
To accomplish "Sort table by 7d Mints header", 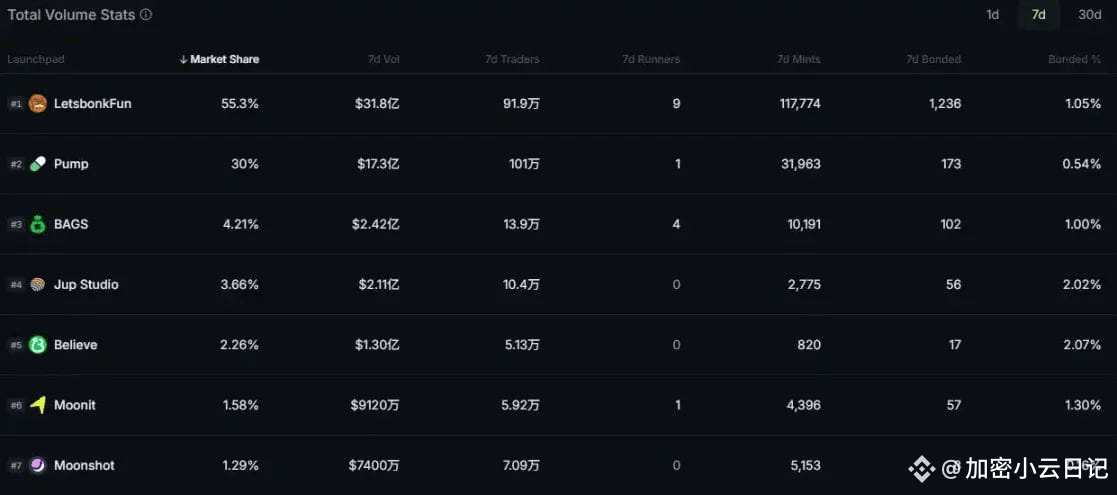I will click(798, 60).
